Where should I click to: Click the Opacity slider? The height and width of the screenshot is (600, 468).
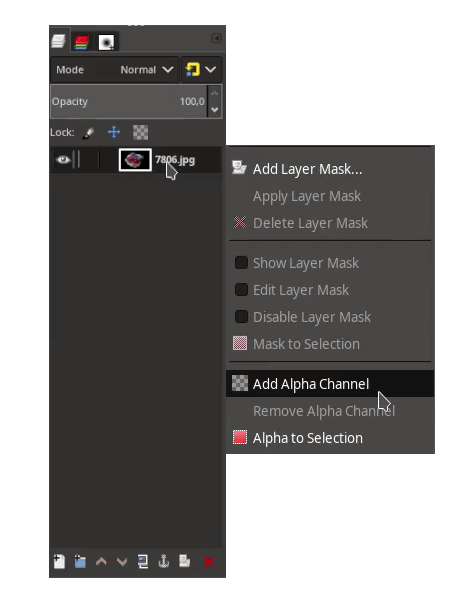click(x=129, y=101)
